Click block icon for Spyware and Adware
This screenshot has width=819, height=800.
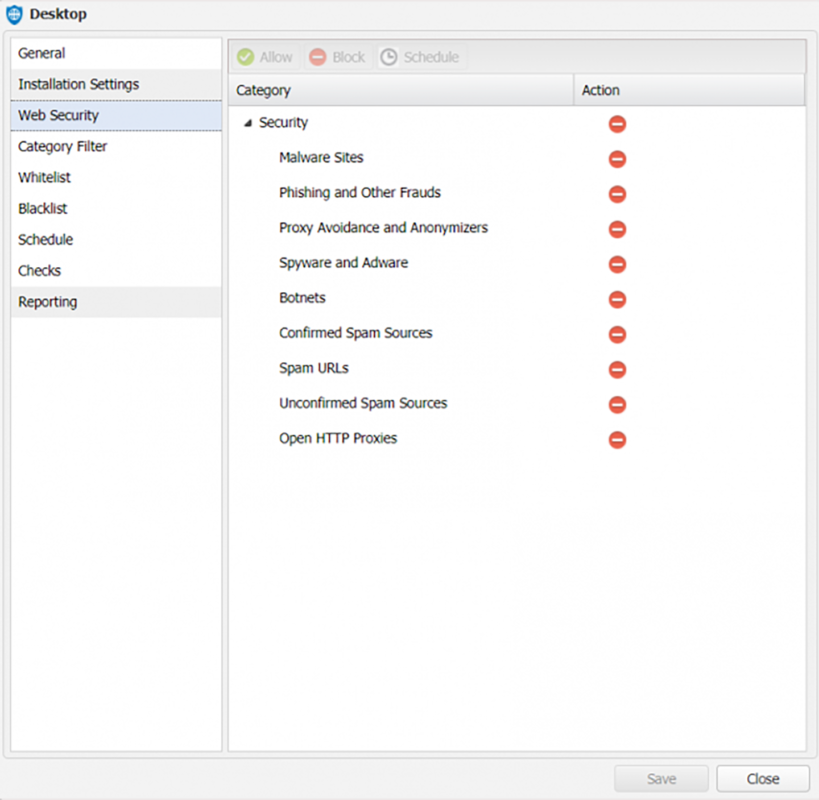[617, 264]
